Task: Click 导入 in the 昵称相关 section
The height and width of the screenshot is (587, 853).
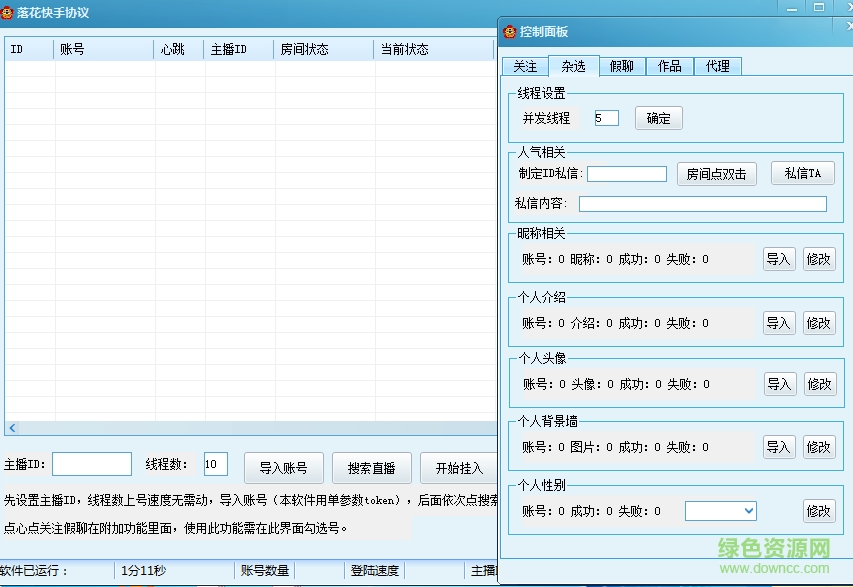Action: (778, 258)
